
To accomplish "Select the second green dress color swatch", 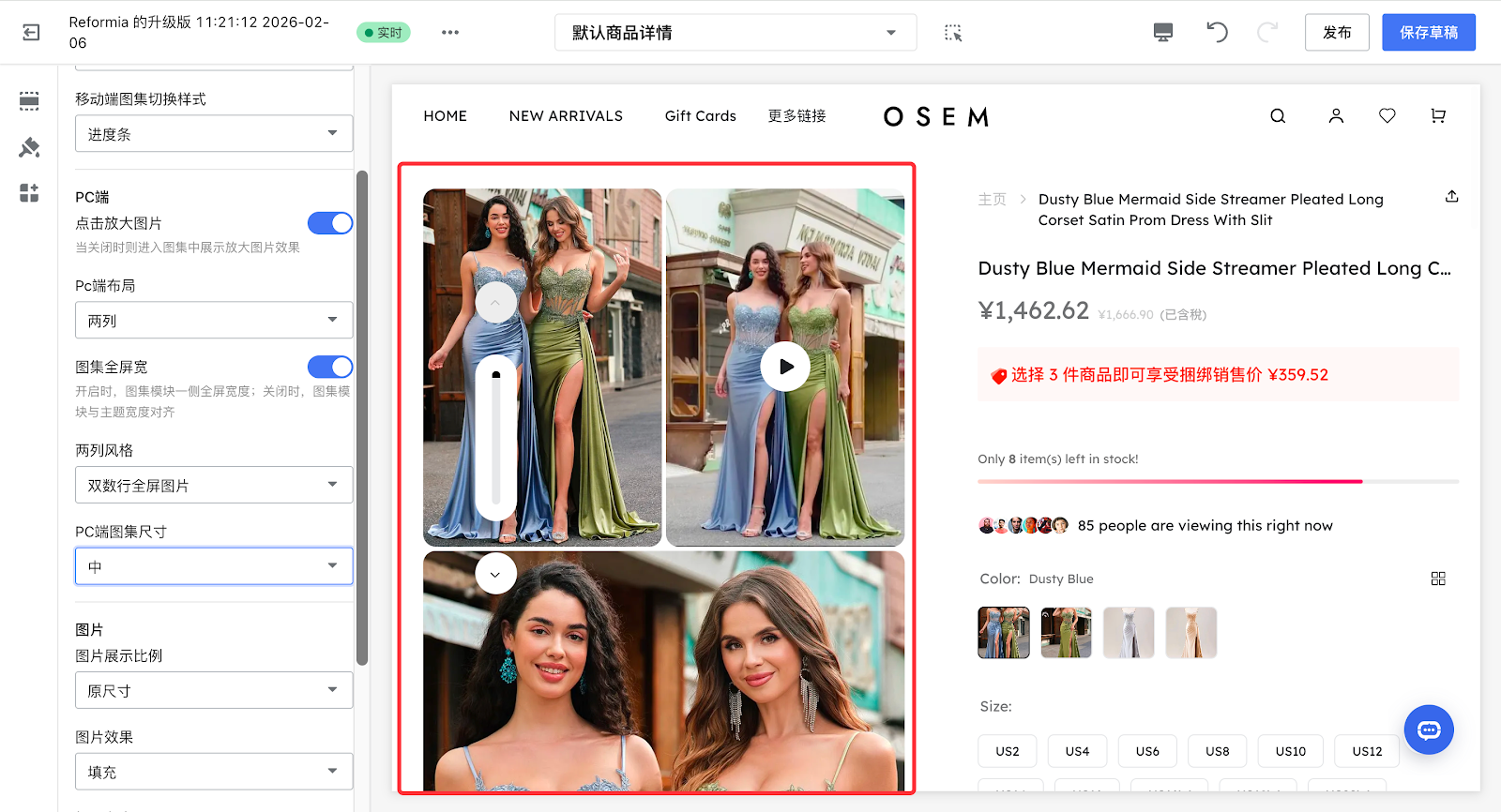I will 1066,633.
